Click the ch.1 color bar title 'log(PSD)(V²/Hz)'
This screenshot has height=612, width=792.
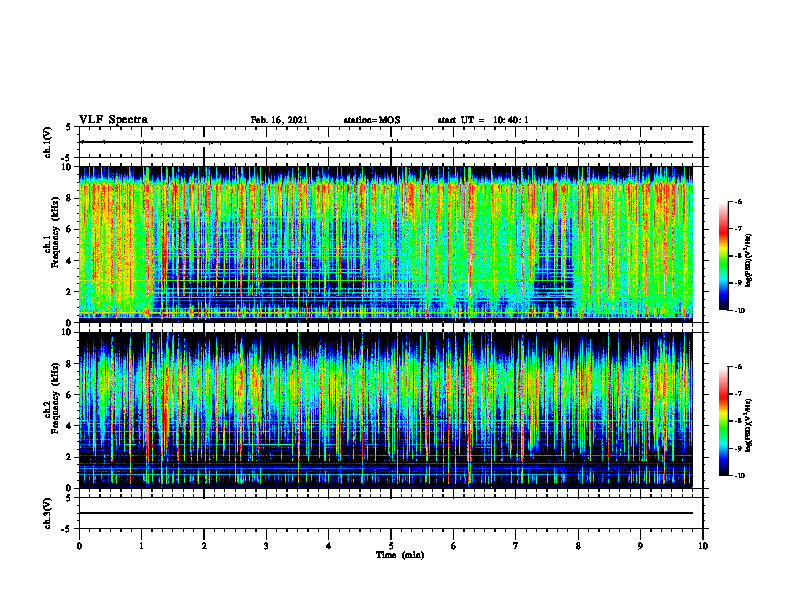(x=749, y=261)
